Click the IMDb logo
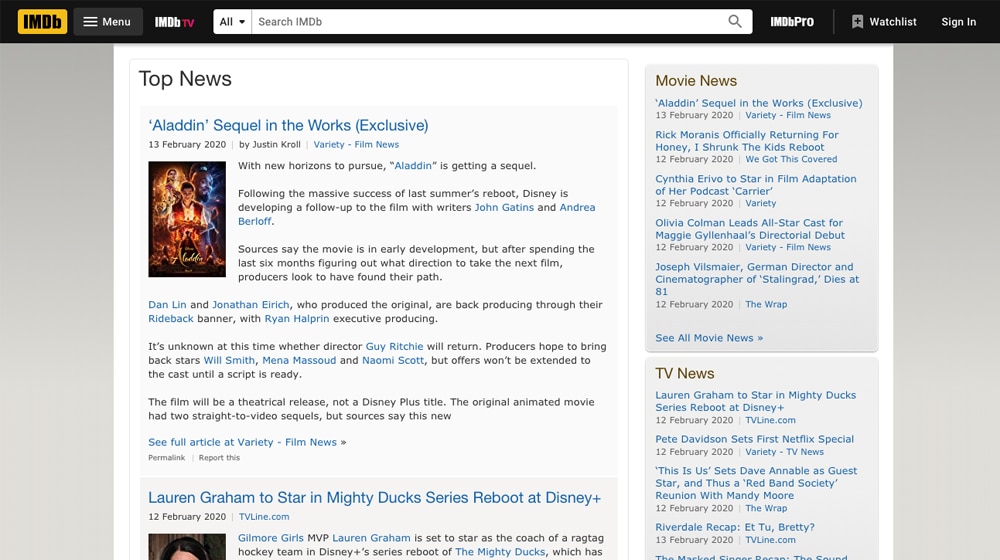This screenshot has width=1000, height=560. 42,22
